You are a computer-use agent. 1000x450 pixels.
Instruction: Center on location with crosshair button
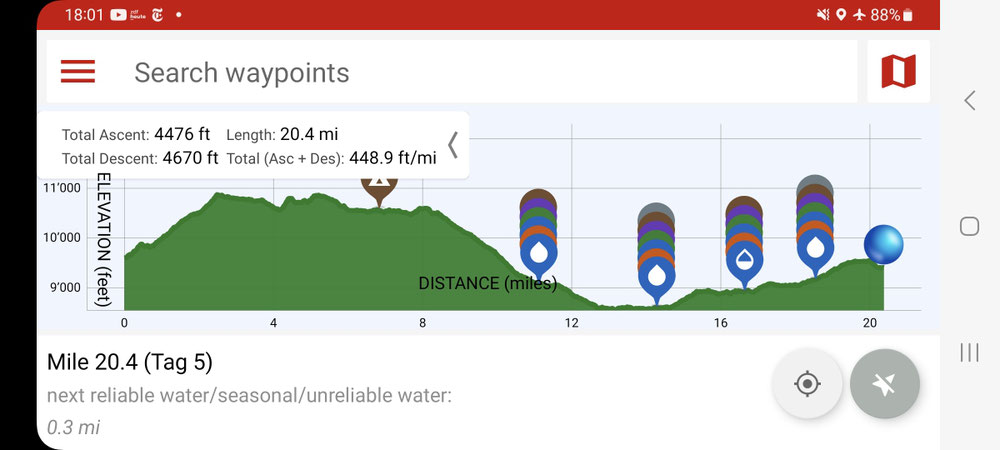pyautogui.click(x=807, y=384)
